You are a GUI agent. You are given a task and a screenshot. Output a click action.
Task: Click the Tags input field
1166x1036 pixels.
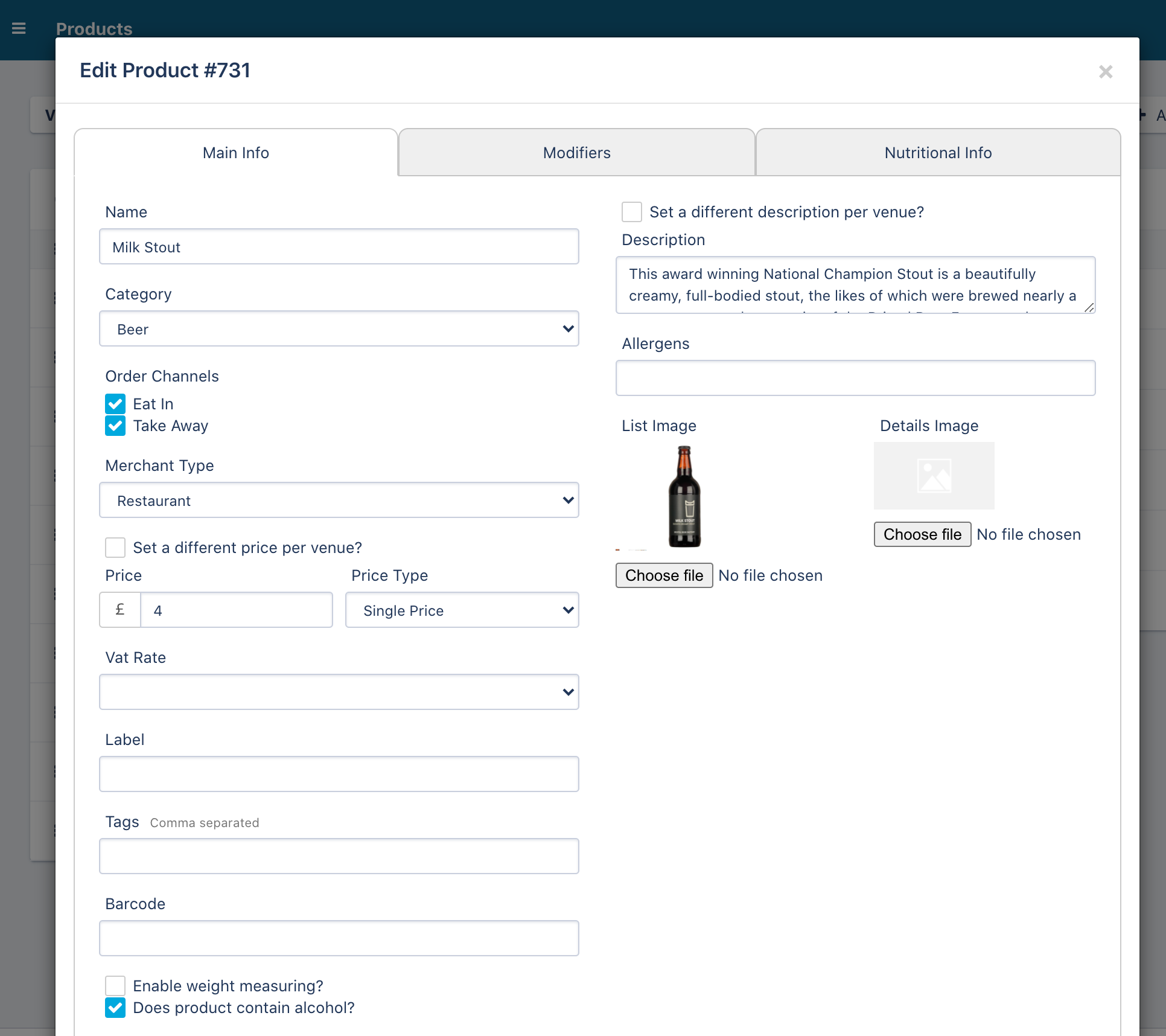pyautogui.click(x=339, y=857)
